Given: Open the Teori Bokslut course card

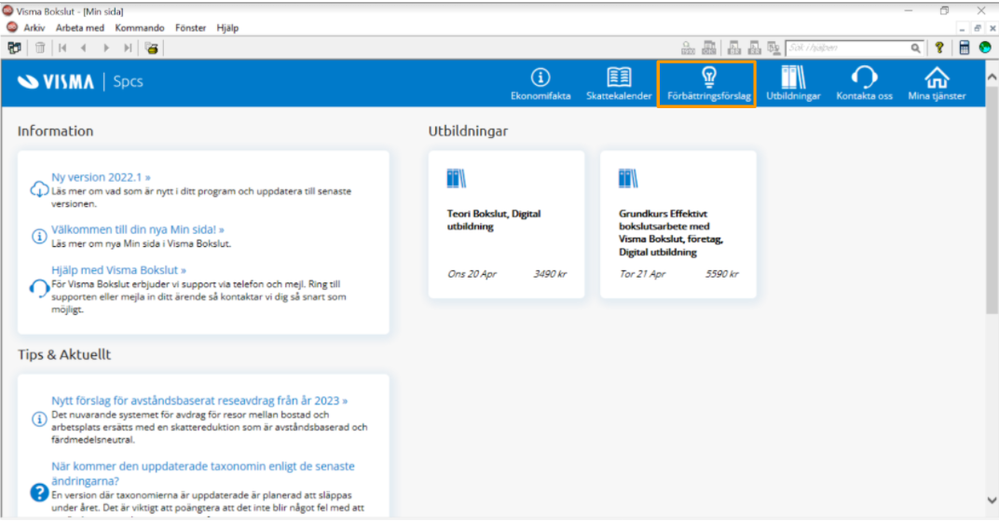Looking at the screenshot, I should pyautogui.click(x=507, y=224).
